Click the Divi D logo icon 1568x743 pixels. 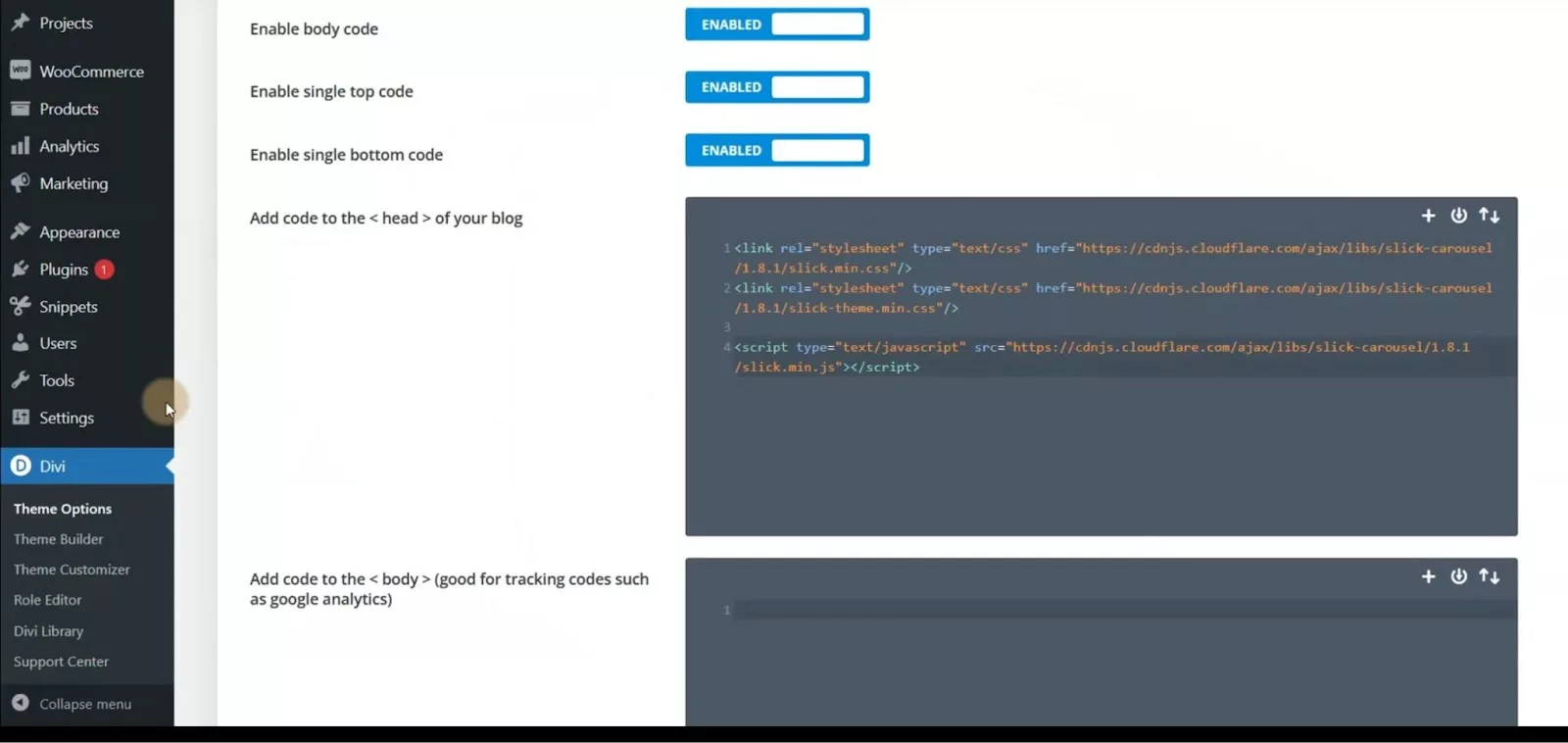click(21, 466)
